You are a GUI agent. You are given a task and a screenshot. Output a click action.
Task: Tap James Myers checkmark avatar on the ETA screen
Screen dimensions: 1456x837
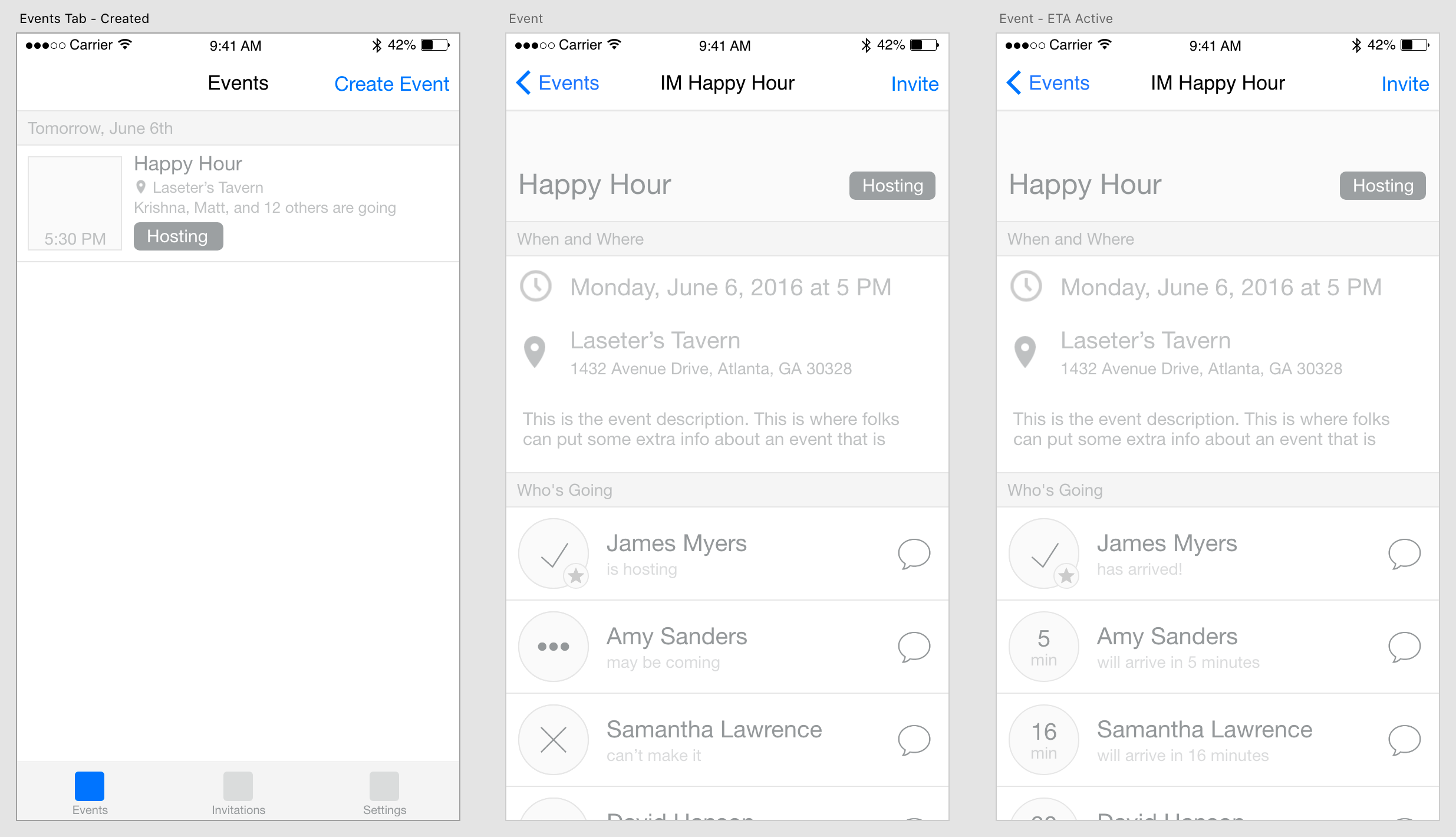pos(1044,553)
